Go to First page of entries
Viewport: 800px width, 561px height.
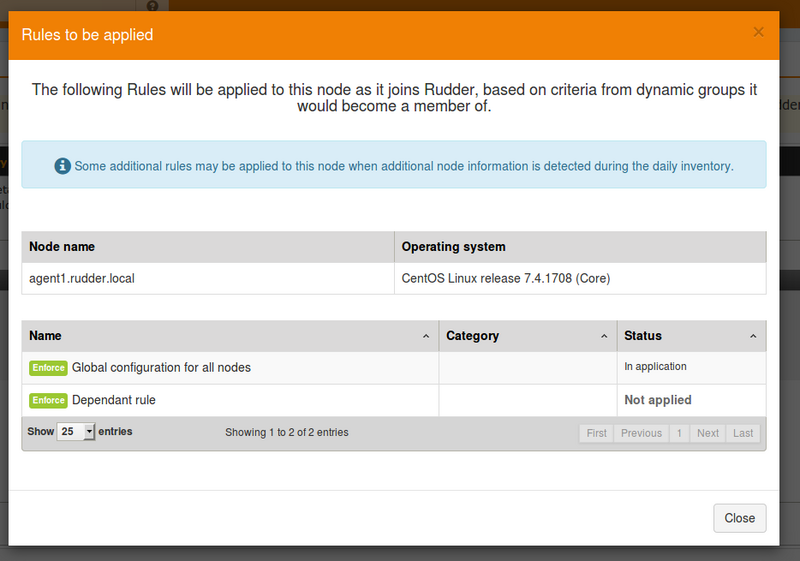[596, 434]
